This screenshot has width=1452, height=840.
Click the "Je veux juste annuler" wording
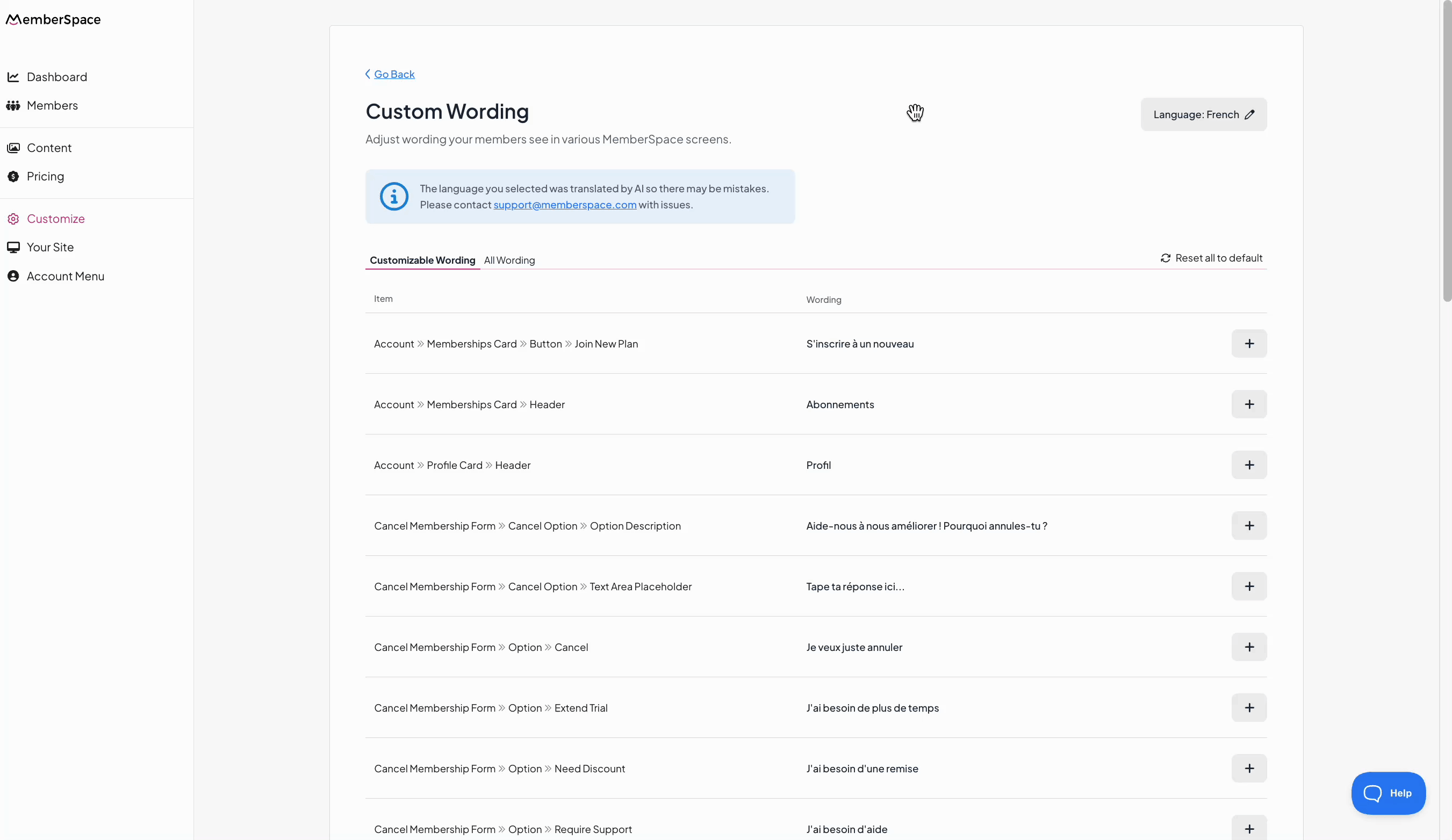tap(854, 647)
